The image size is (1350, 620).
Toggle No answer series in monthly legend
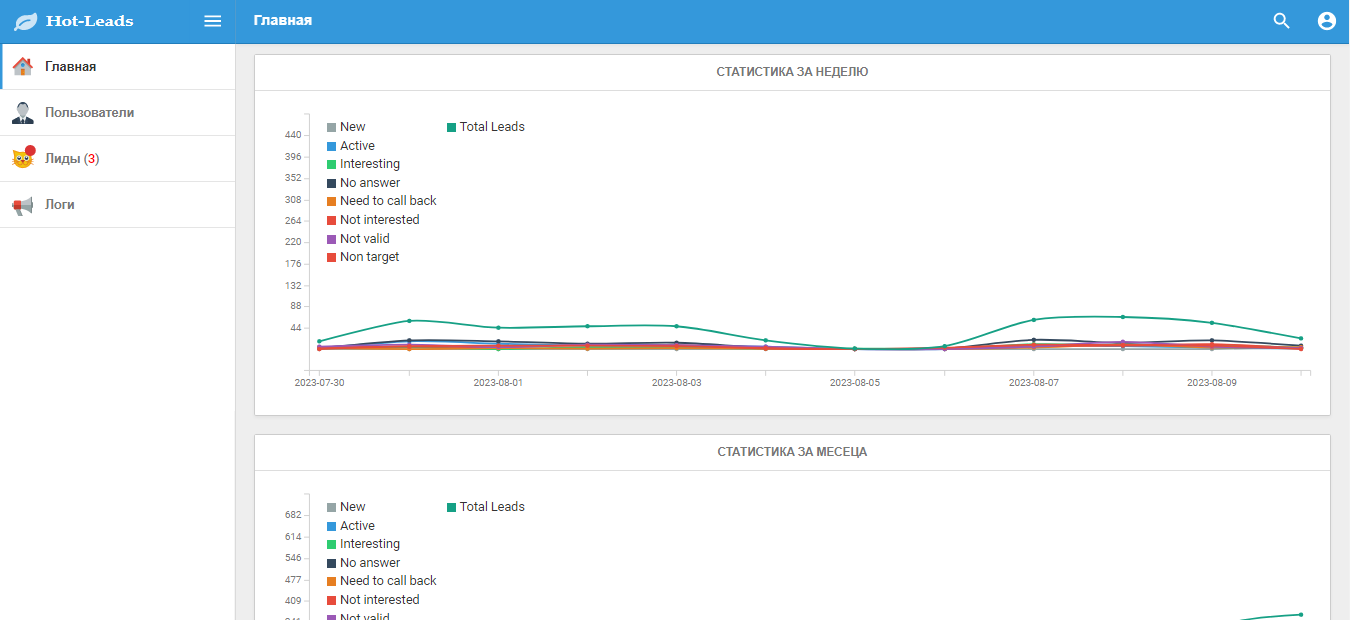pyautogui.click(x=363, y=563)
